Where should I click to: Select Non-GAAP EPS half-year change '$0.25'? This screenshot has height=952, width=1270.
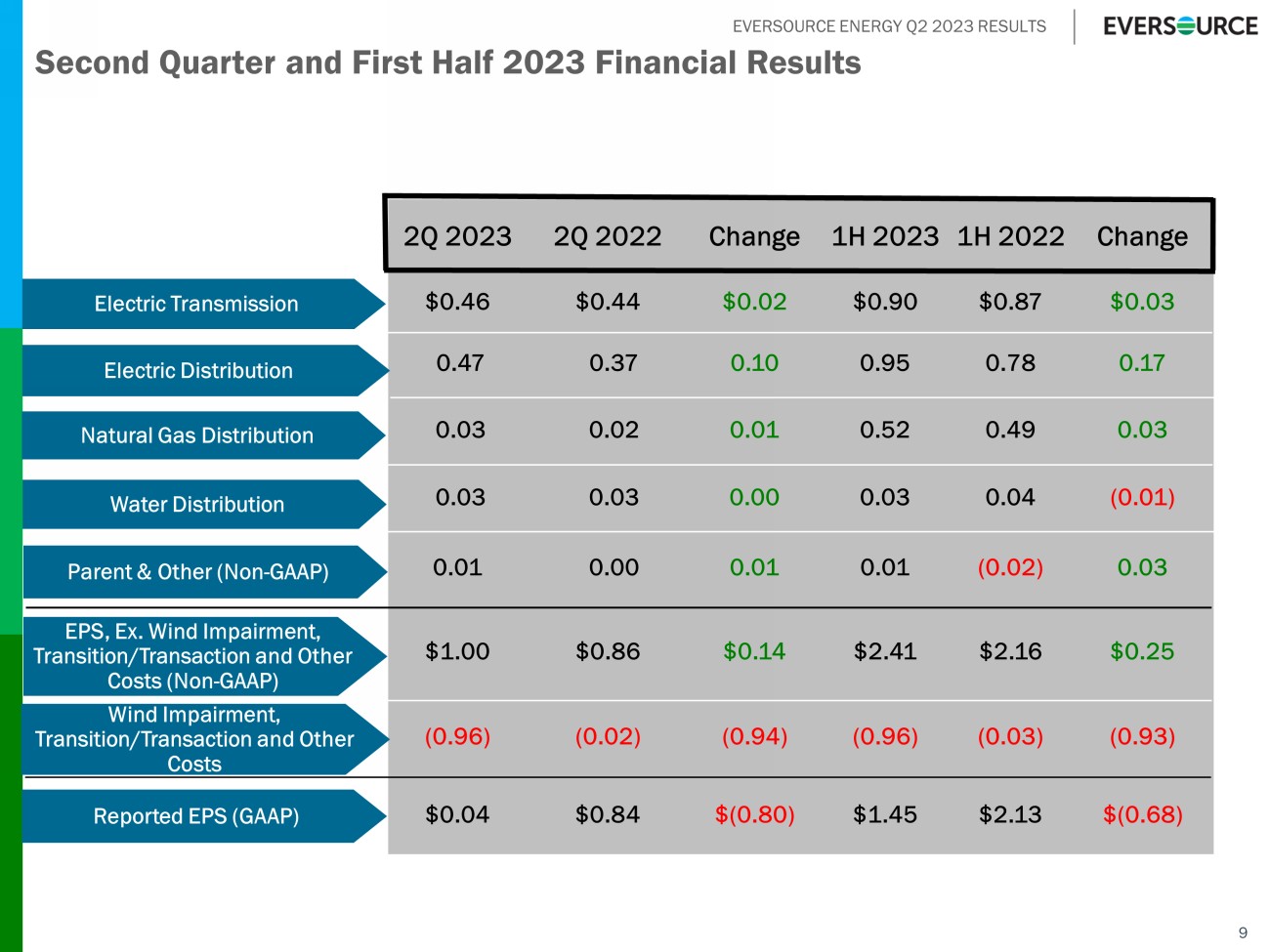point(1142,651)
